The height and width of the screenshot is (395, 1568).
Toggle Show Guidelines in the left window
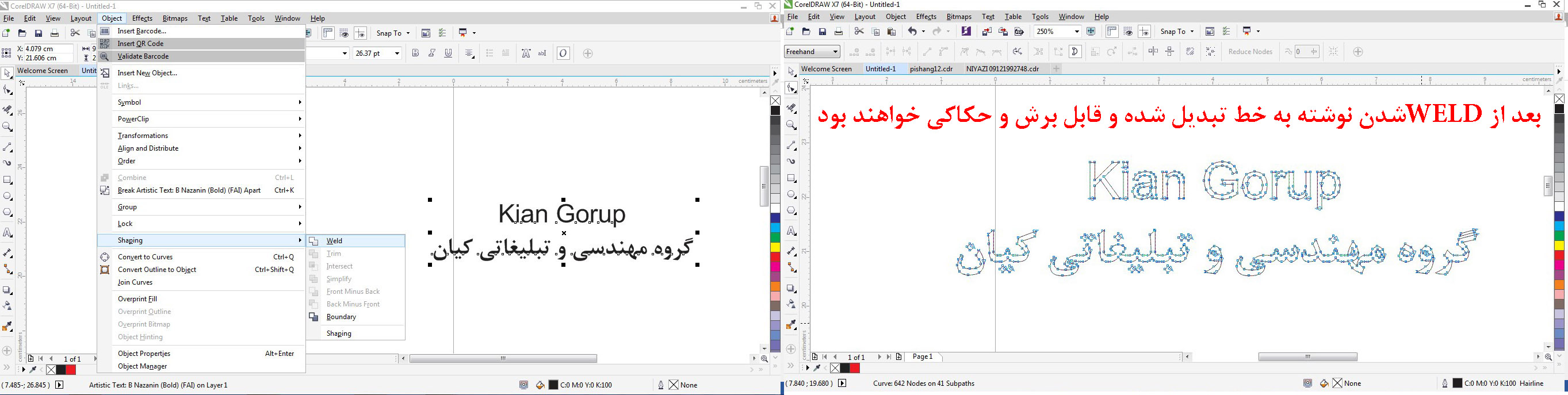(361, 33)
